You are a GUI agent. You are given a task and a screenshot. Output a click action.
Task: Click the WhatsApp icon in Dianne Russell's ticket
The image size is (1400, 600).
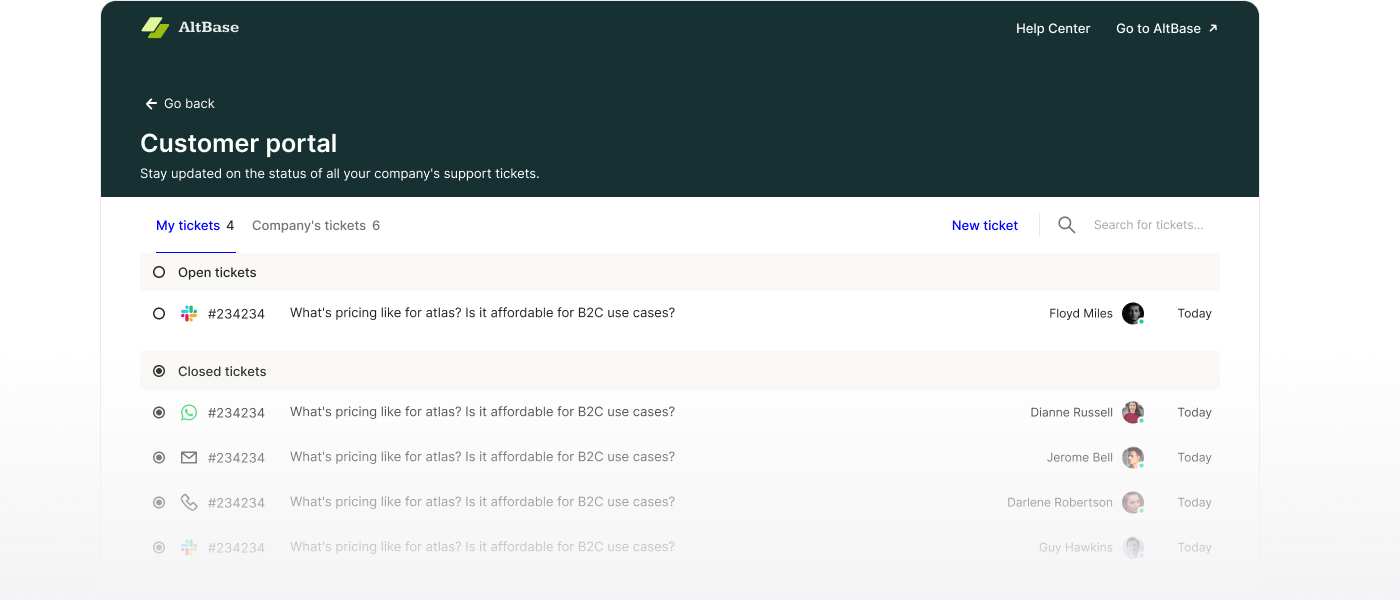tap(189, 412)
